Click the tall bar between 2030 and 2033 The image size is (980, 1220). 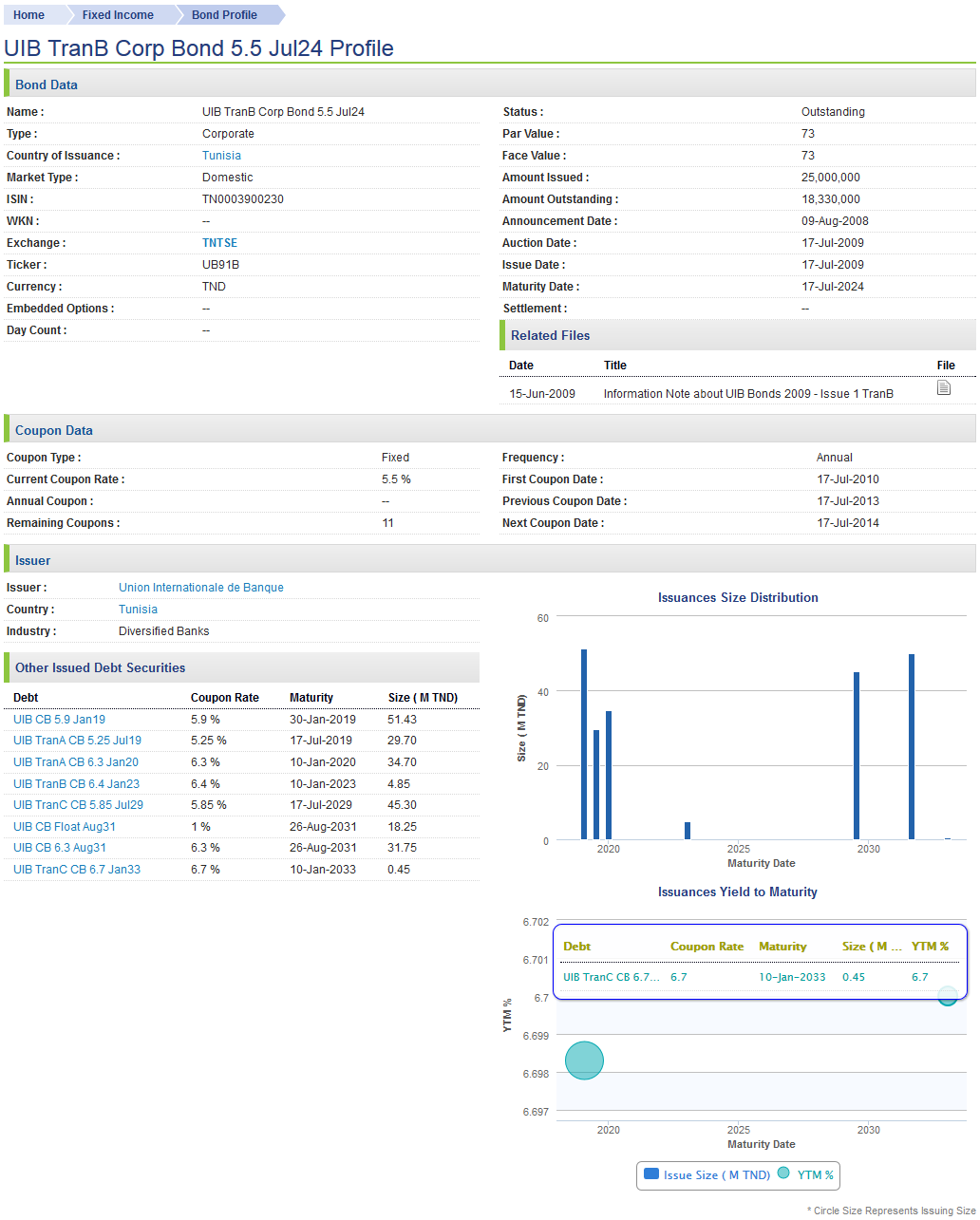(912, 747)
